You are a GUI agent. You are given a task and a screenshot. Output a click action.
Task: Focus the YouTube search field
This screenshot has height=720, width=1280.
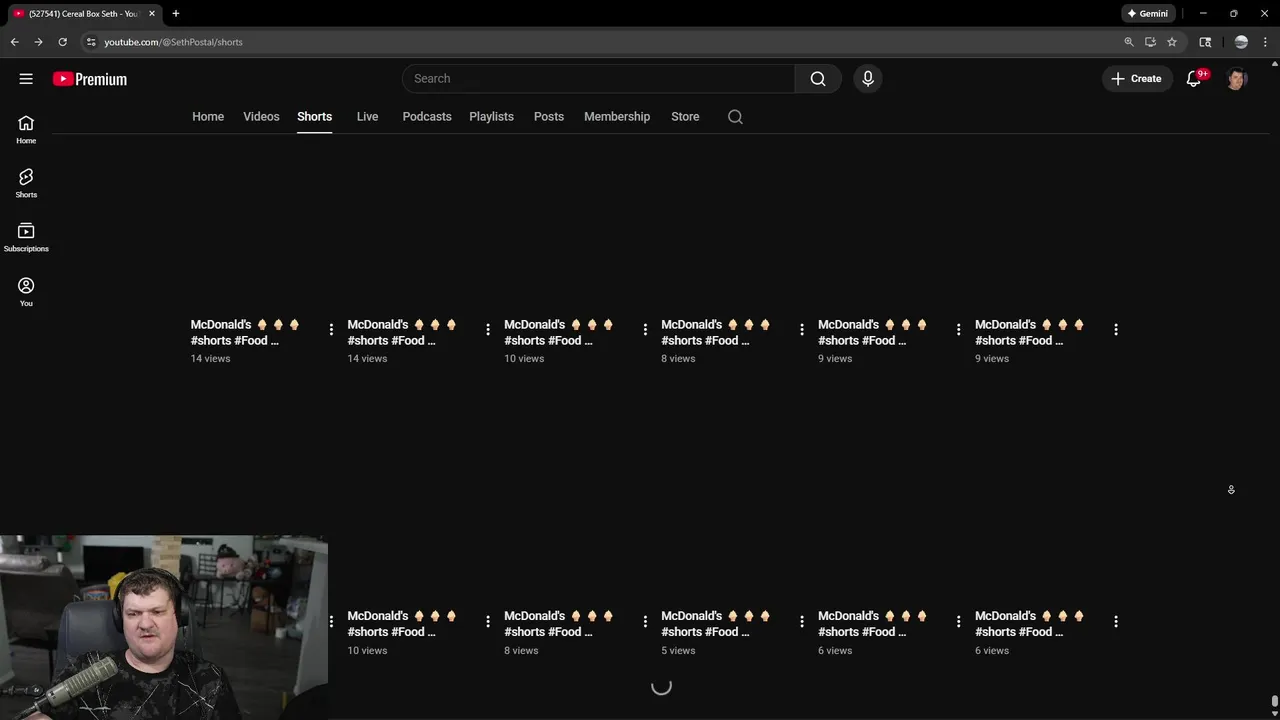click(598, 79)
